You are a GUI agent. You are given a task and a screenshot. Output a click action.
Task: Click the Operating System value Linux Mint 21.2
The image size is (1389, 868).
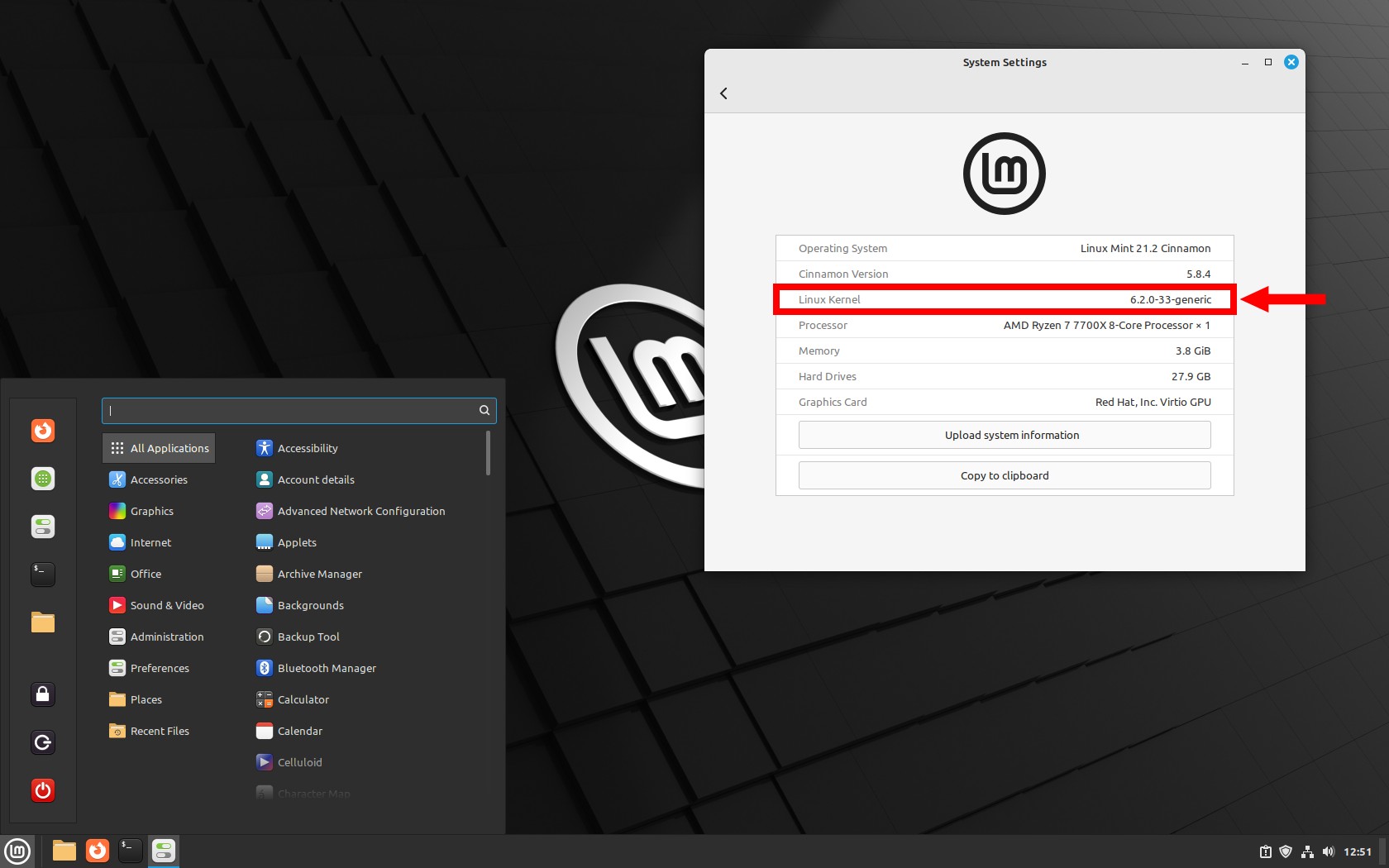(x=1145, y=248)
